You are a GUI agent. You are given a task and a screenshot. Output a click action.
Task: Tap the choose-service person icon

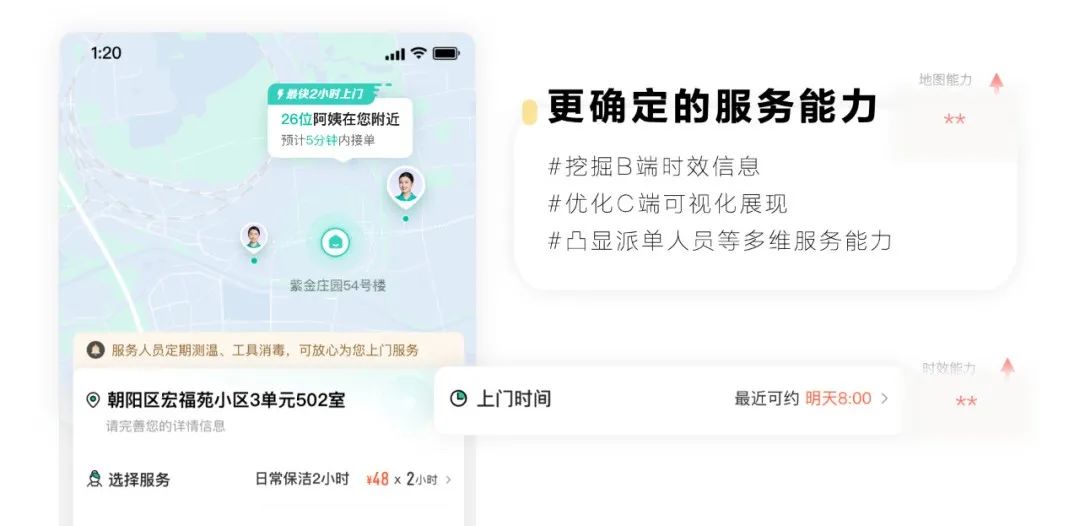(94, 479)
